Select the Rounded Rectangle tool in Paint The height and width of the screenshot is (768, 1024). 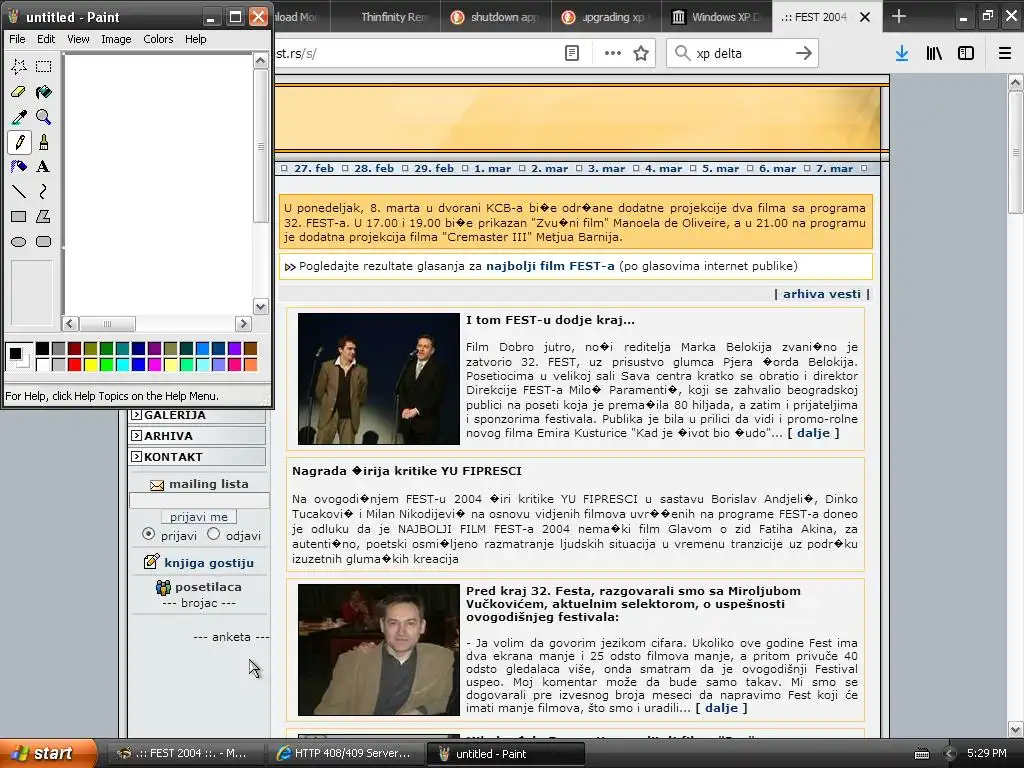pos(44,242)
